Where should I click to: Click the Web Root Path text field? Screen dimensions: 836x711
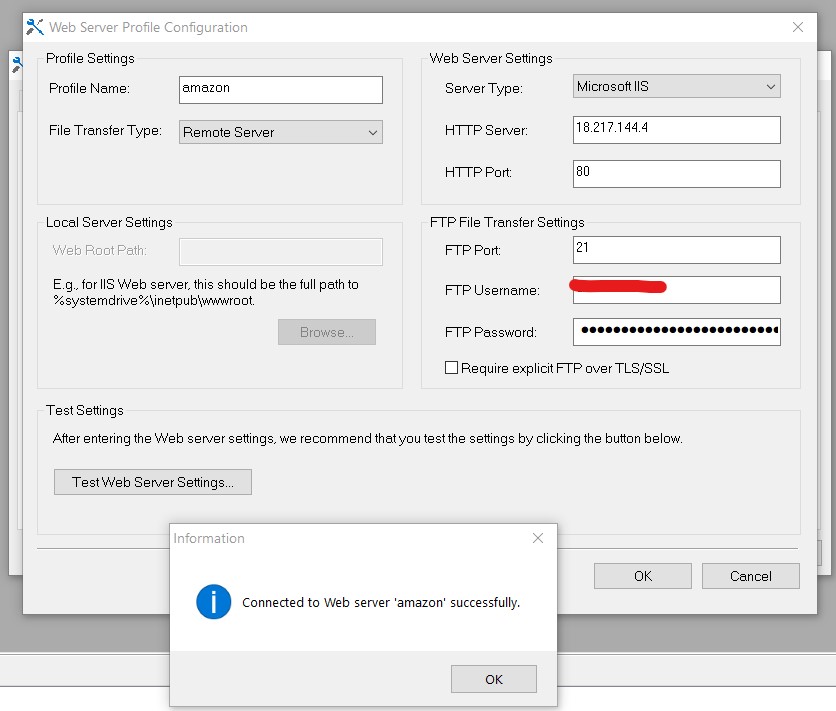coord(280,250)
